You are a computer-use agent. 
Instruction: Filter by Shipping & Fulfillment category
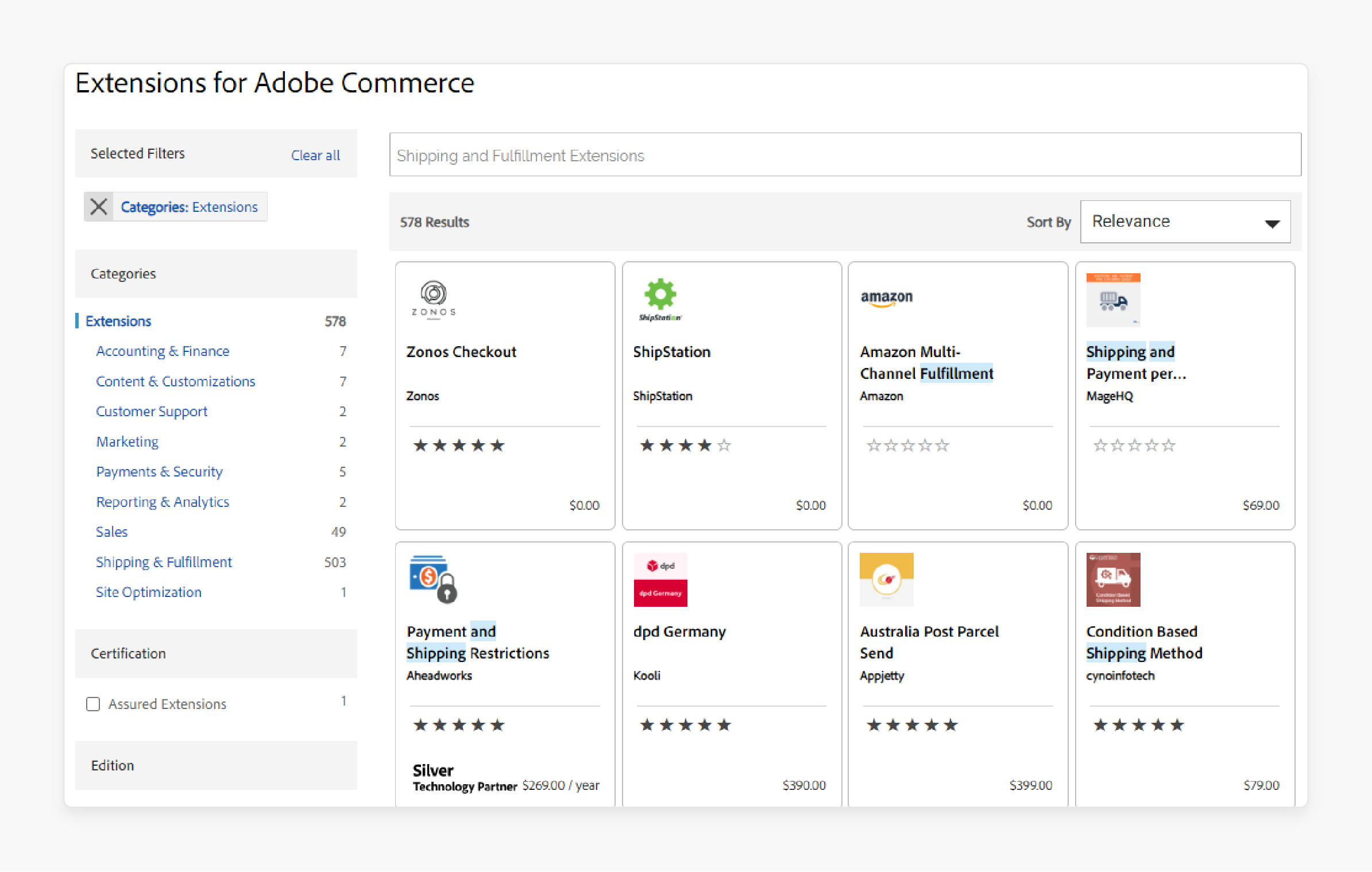(x=164, y=562)
